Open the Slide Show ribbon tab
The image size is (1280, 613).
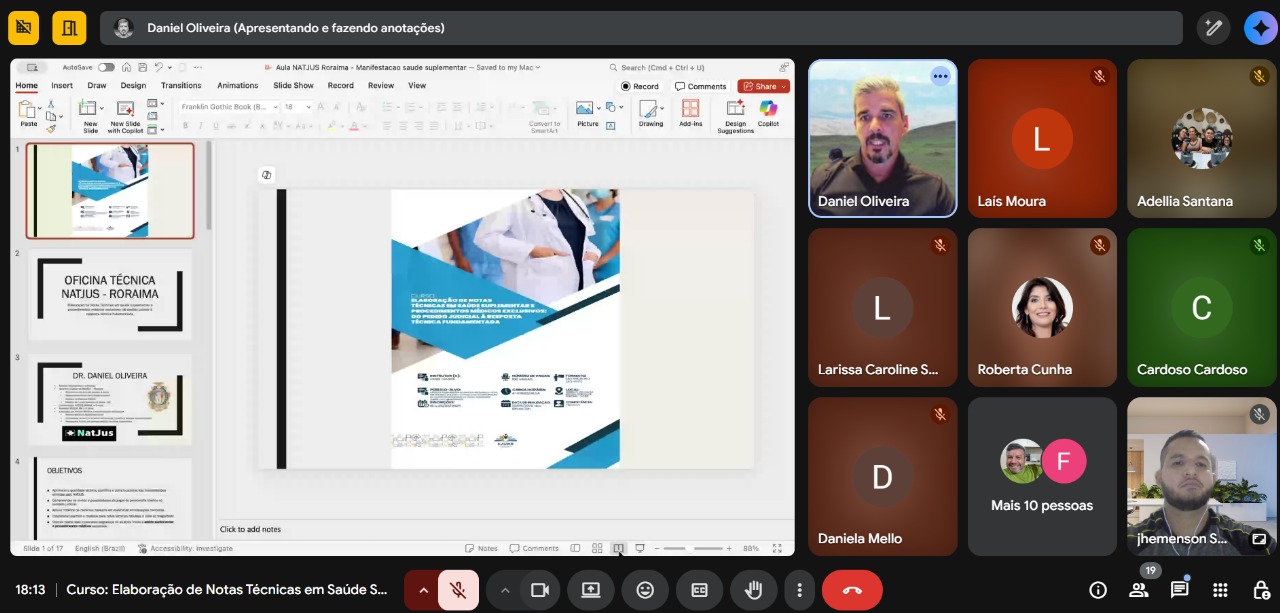(x=293, y=86)
